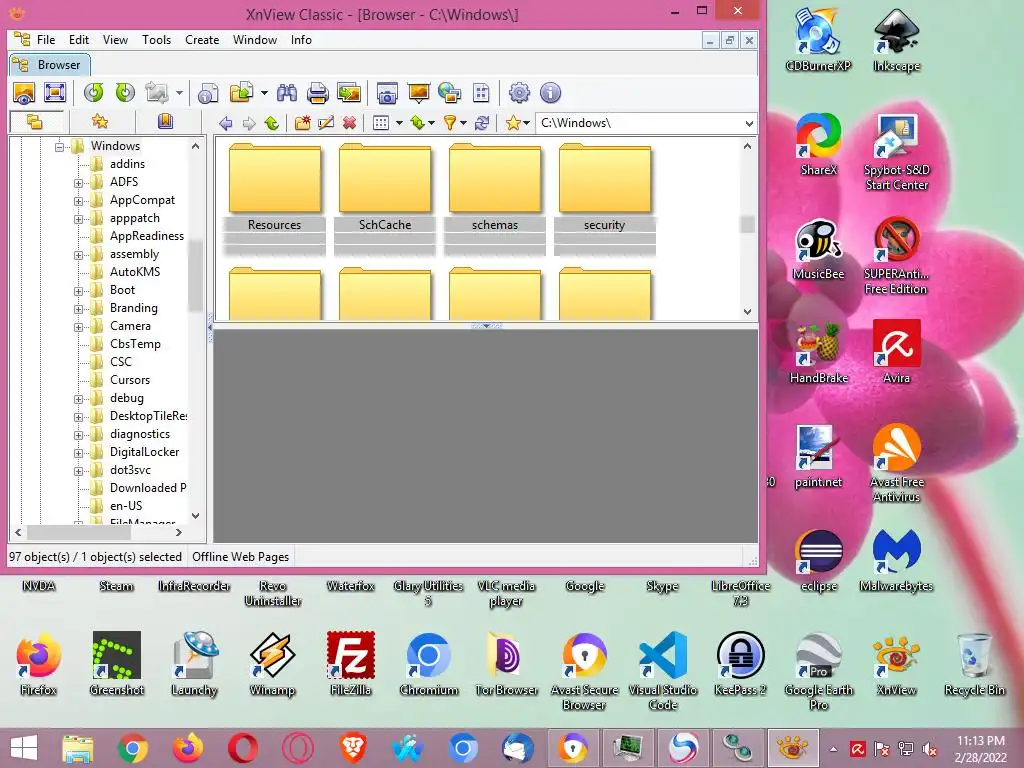Click the Windows Start button
This screenshot has width=1024, height=768.
[24, 748]
